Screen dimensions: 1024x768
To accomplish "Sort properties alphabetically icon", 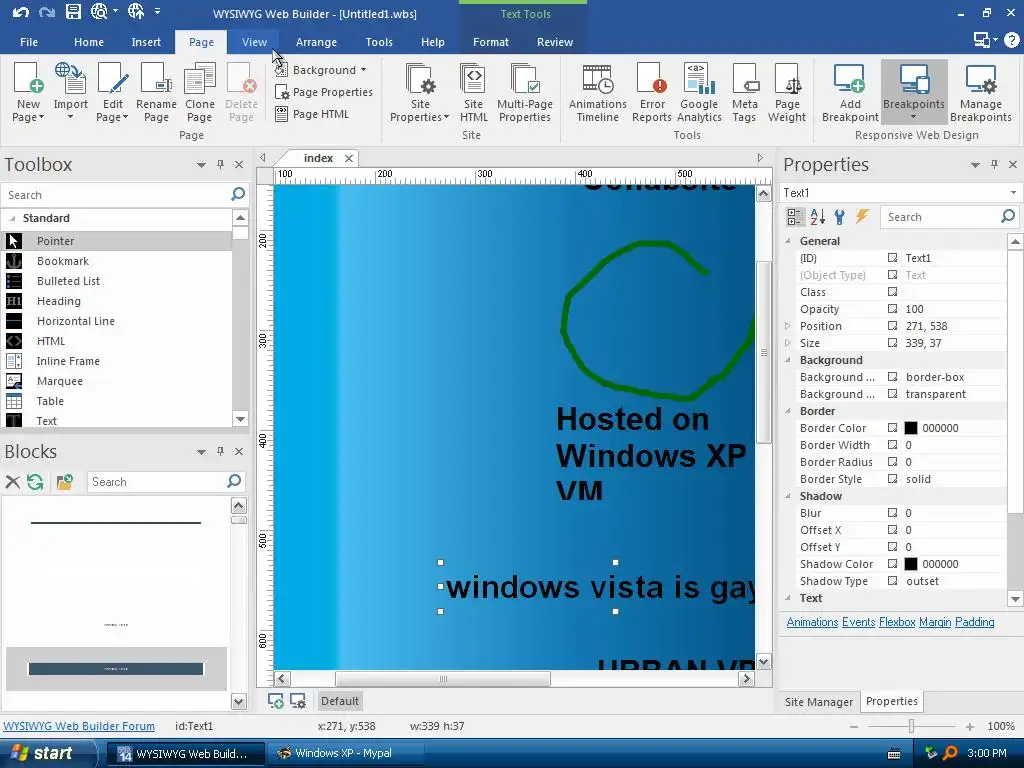I will pyautogui.click(x=818, y=217).
